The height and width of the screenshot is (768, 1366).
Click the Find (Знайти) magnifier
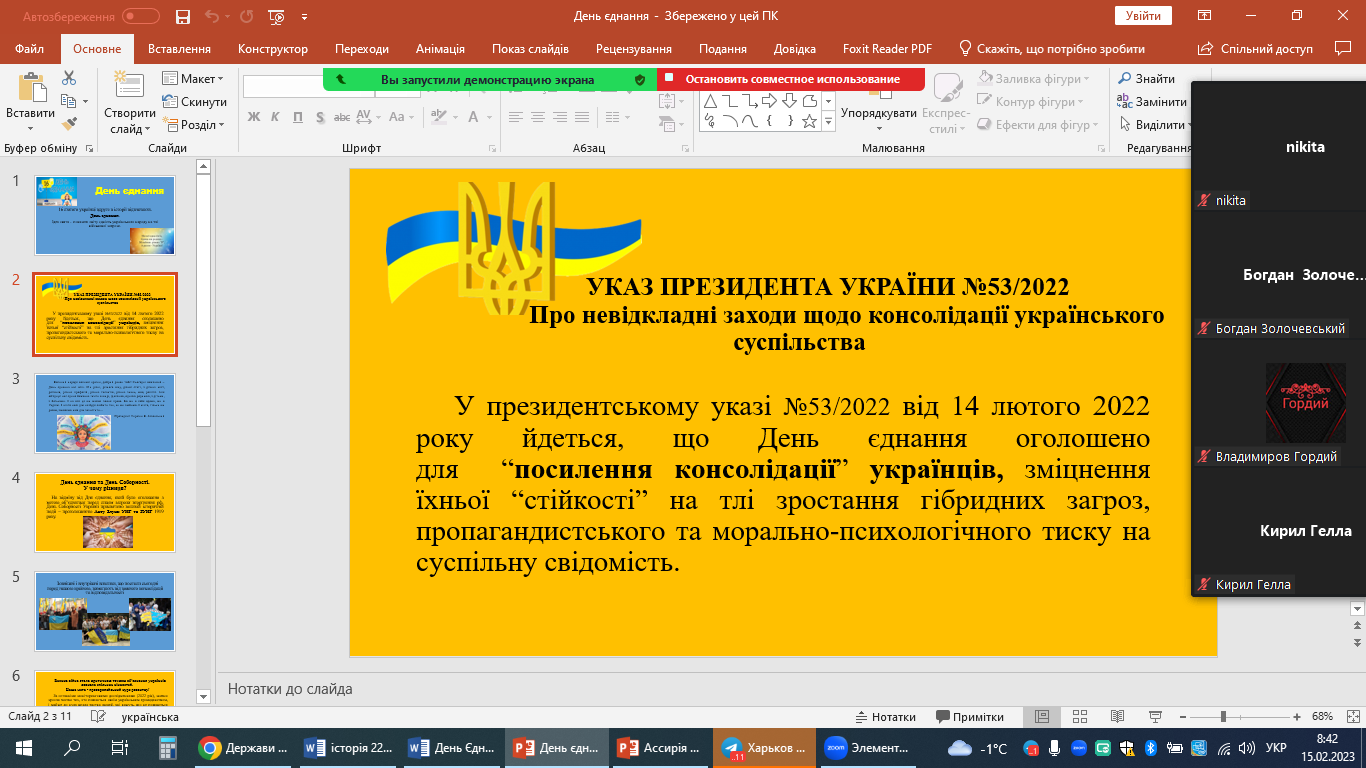point(1146,79)
